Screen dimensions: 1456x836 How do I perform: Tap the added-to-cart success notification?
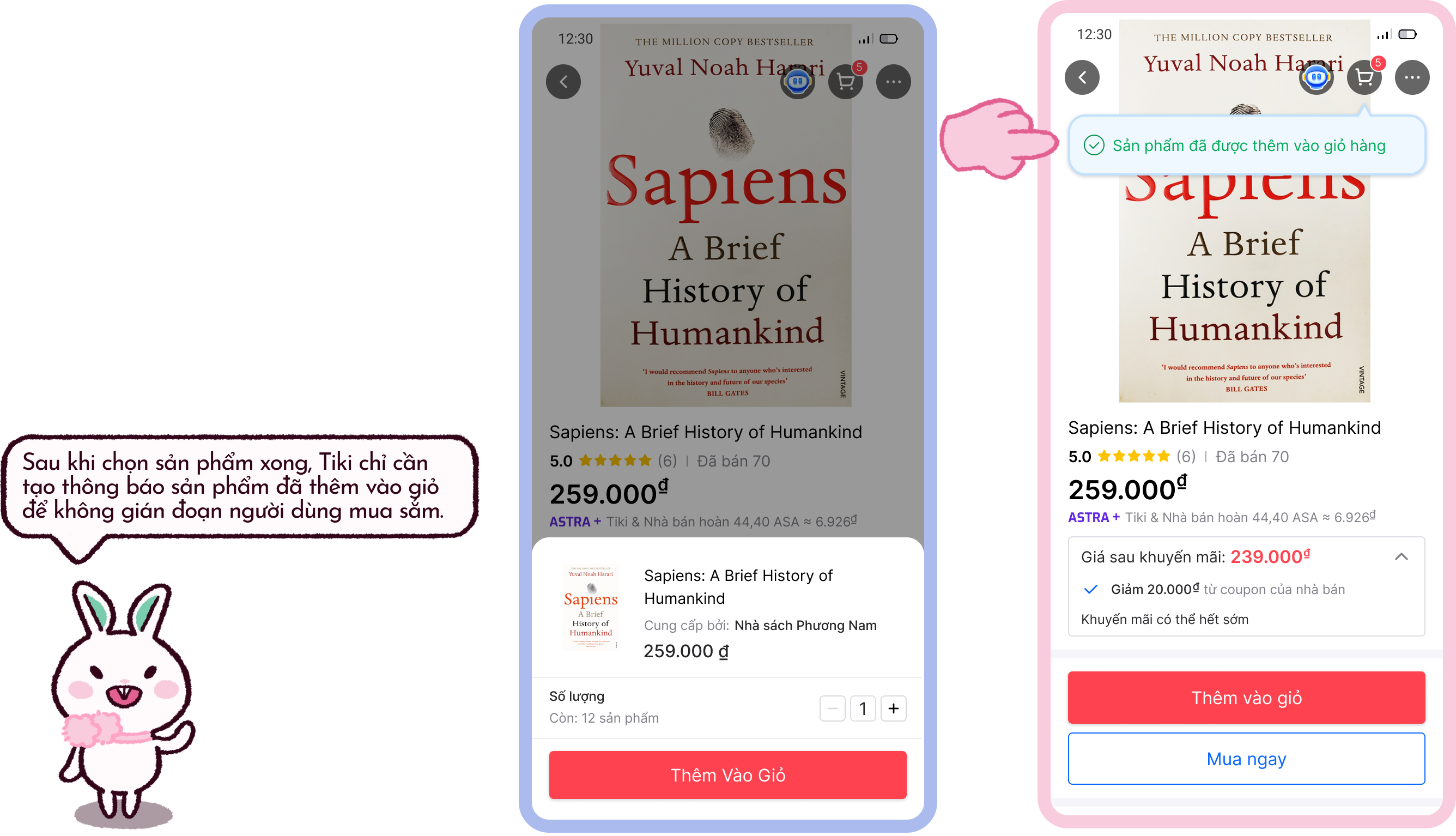coord(1247,146)
